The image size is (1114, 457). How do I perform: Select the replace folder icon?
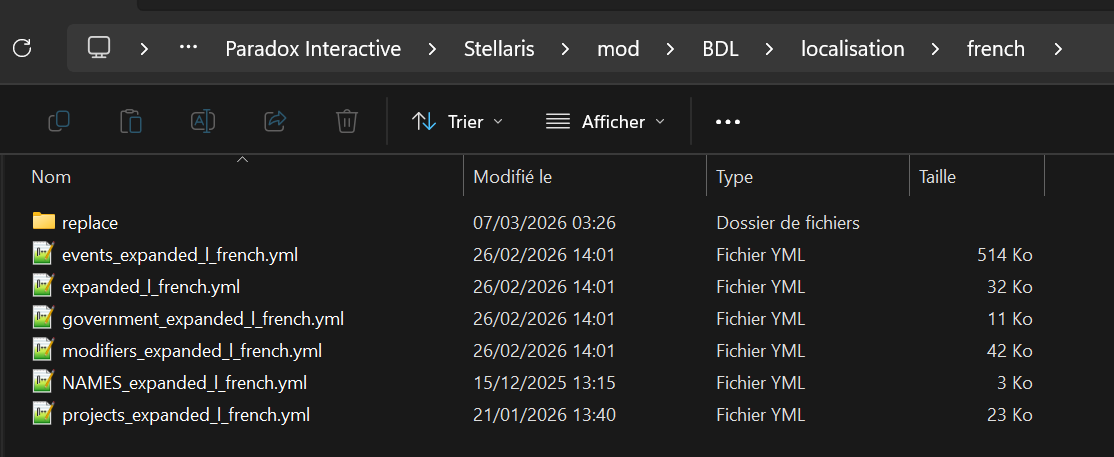pos(44,222)
